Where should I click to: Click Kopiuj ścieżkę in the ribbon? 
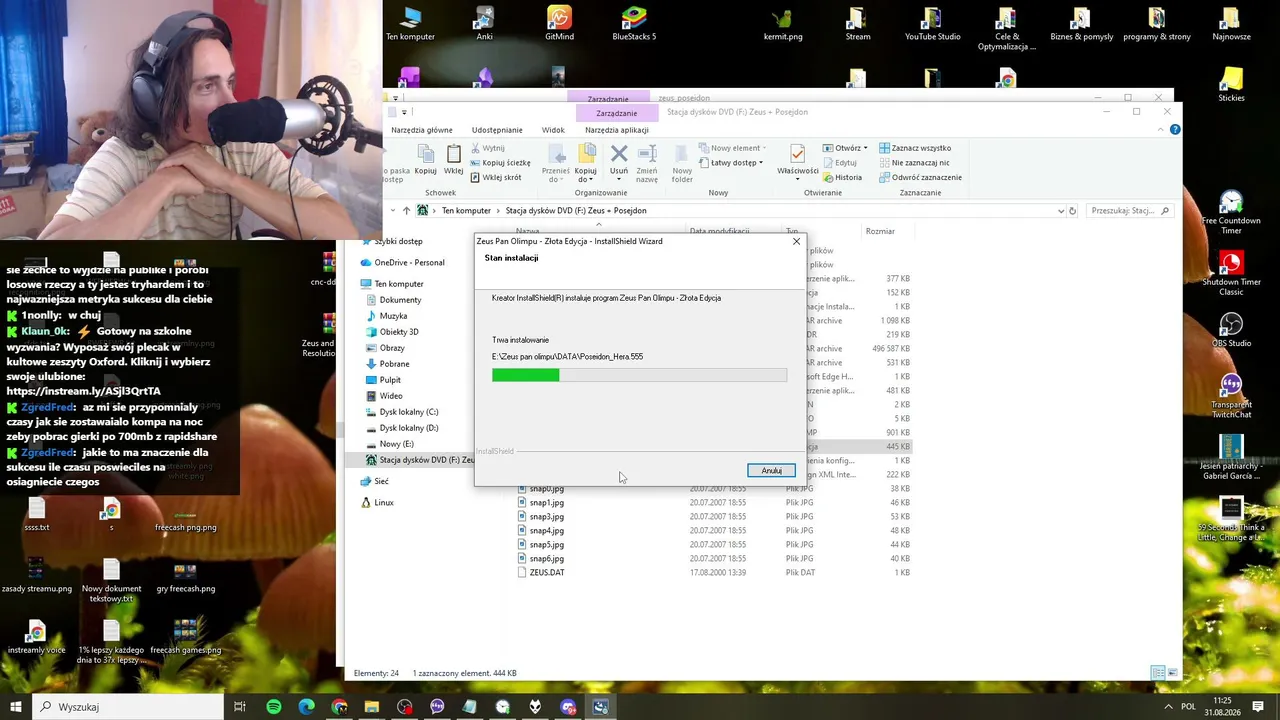[x=500, y=163]
